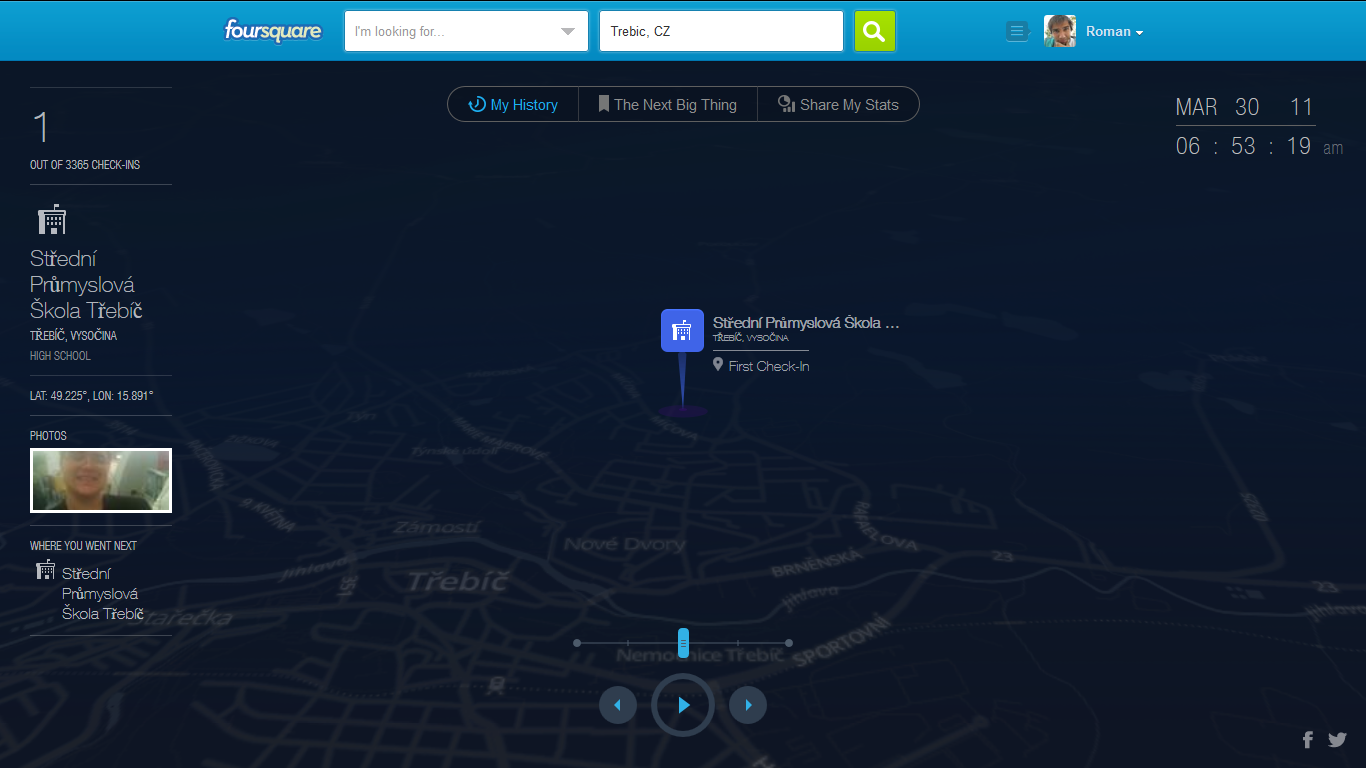Share on Twitter icon

1337,740
